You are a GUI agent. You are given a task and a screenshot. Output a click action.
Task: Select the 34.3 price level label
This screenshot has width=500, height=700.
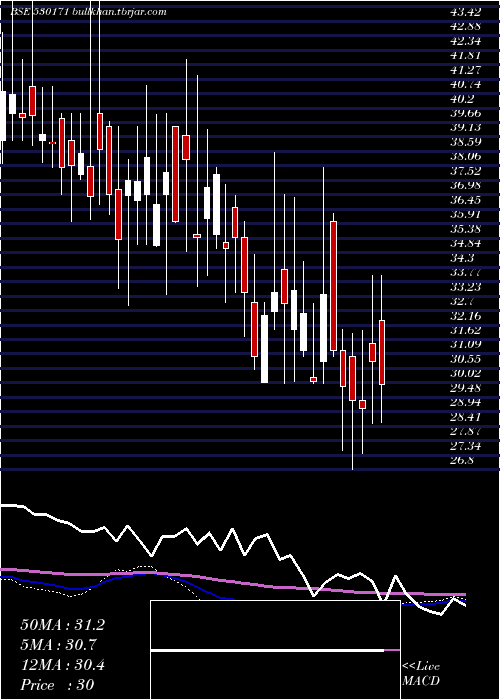[x=462, y=258]
